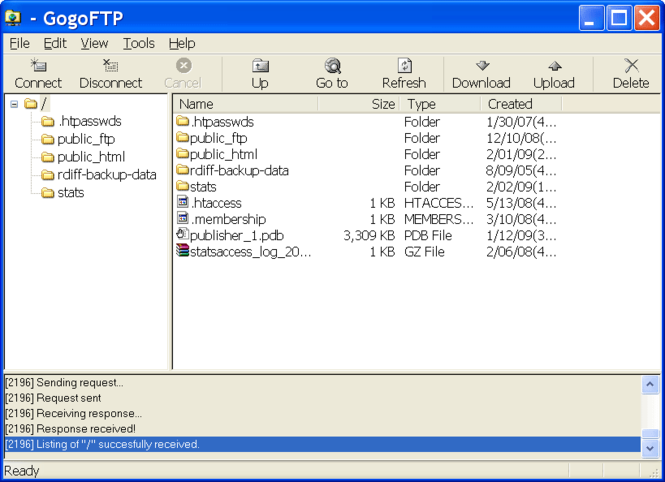This screenshot has height=482, width=665.
Task: Click the Upload toolbar icon
Action: pyautogui.click(x=554, y=66)
